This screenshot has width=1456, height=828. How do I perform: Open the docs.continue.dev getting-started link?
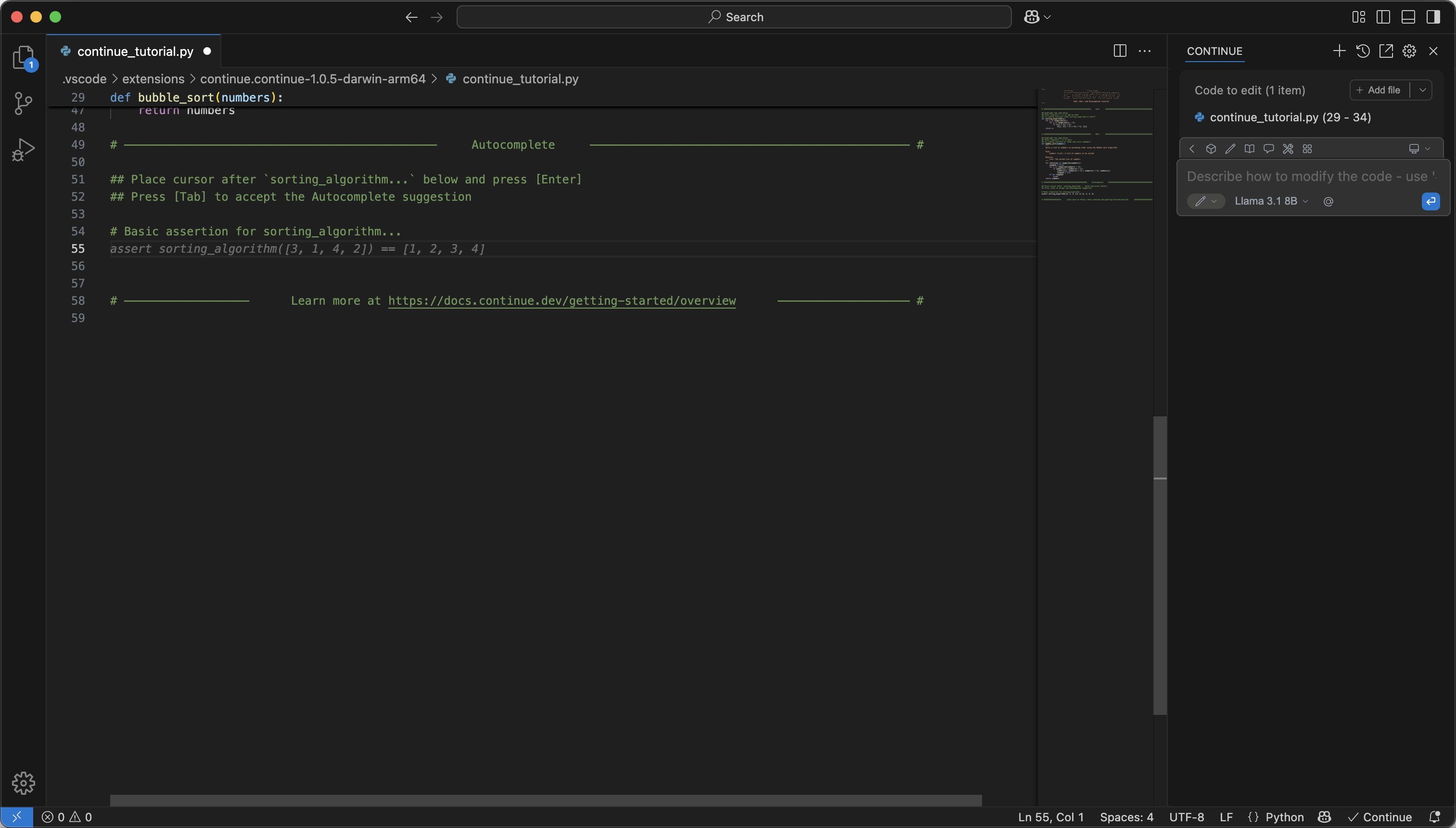(562, 301)
